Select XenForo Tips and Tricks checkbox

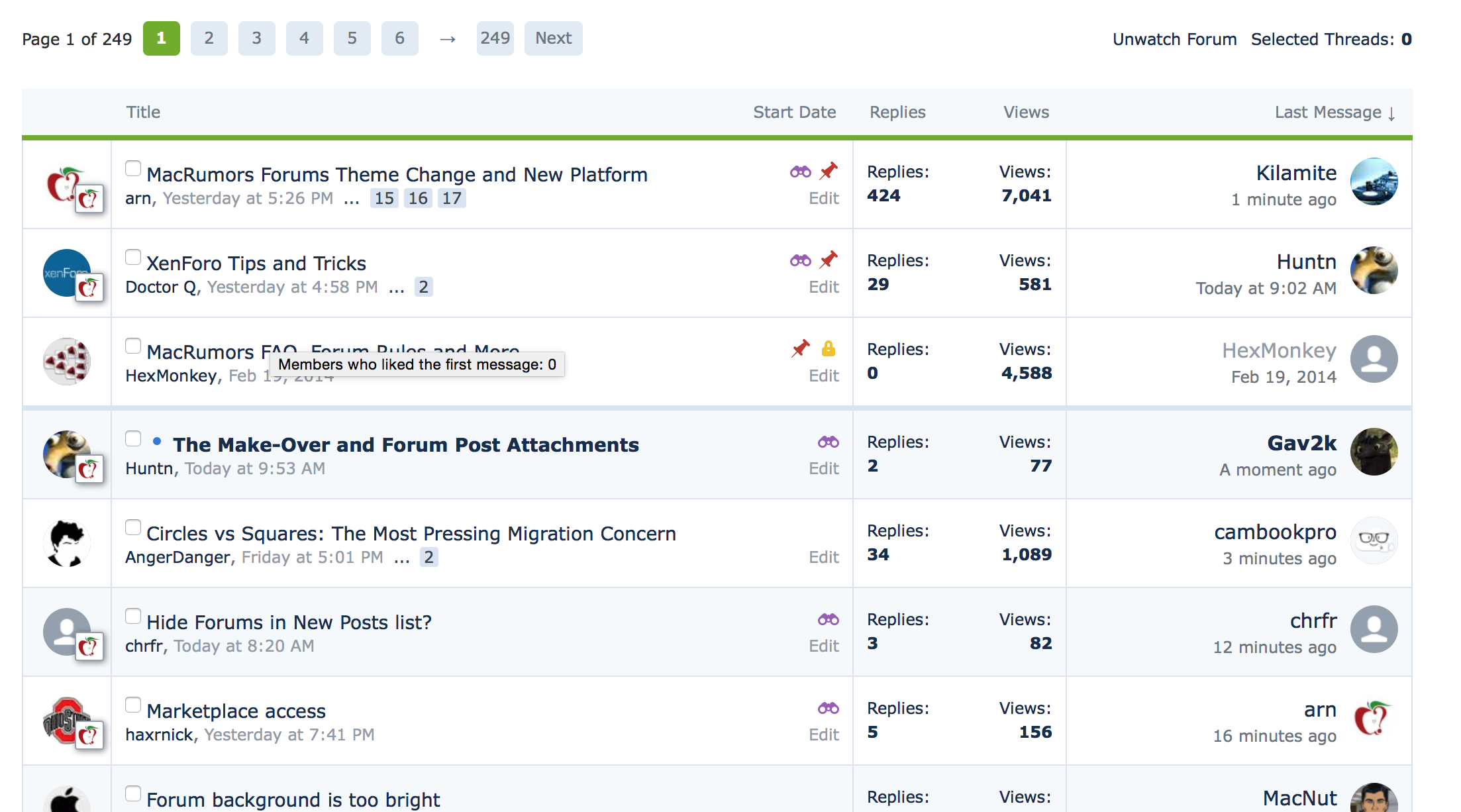[133, 257]
